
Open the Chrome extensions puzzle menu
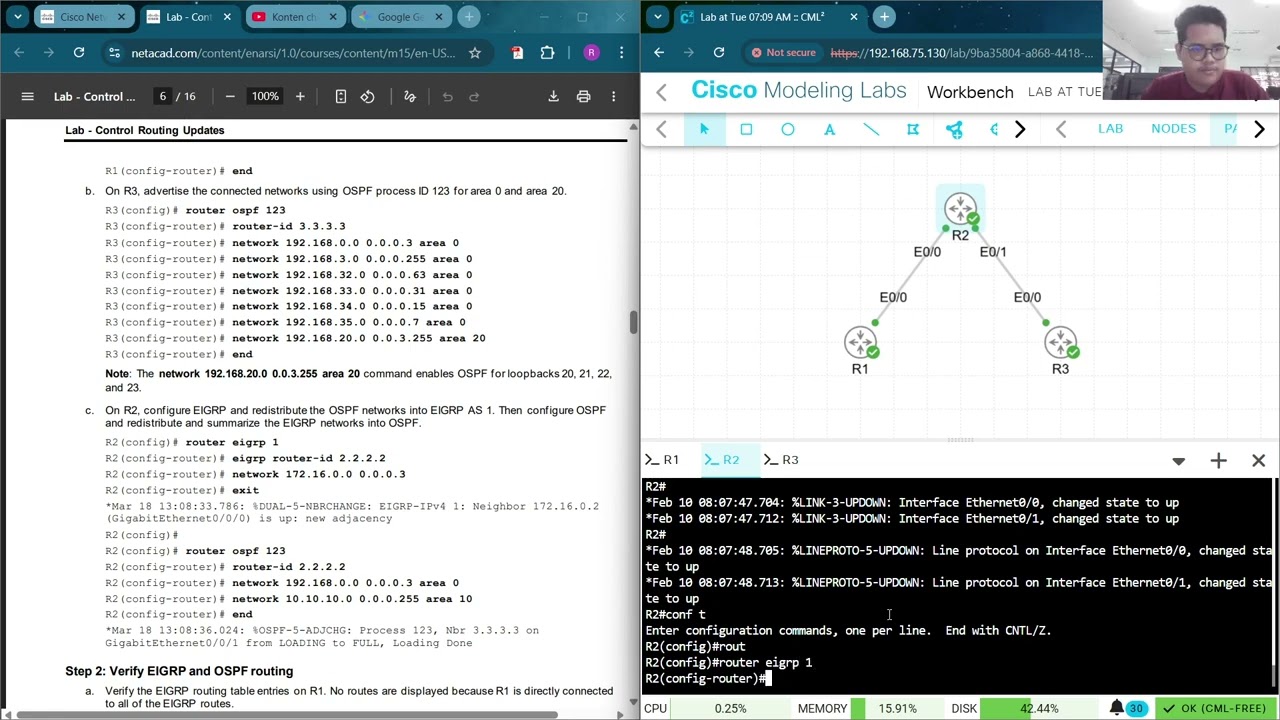tap(547, 52)
